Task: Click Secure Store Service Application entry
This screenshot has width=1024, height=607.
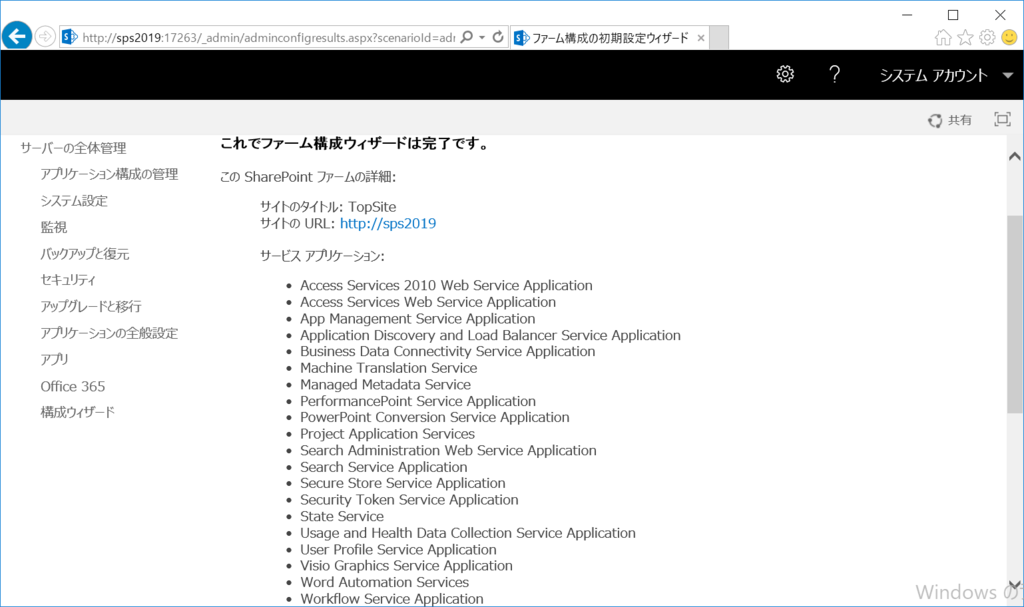Action: 402,484
